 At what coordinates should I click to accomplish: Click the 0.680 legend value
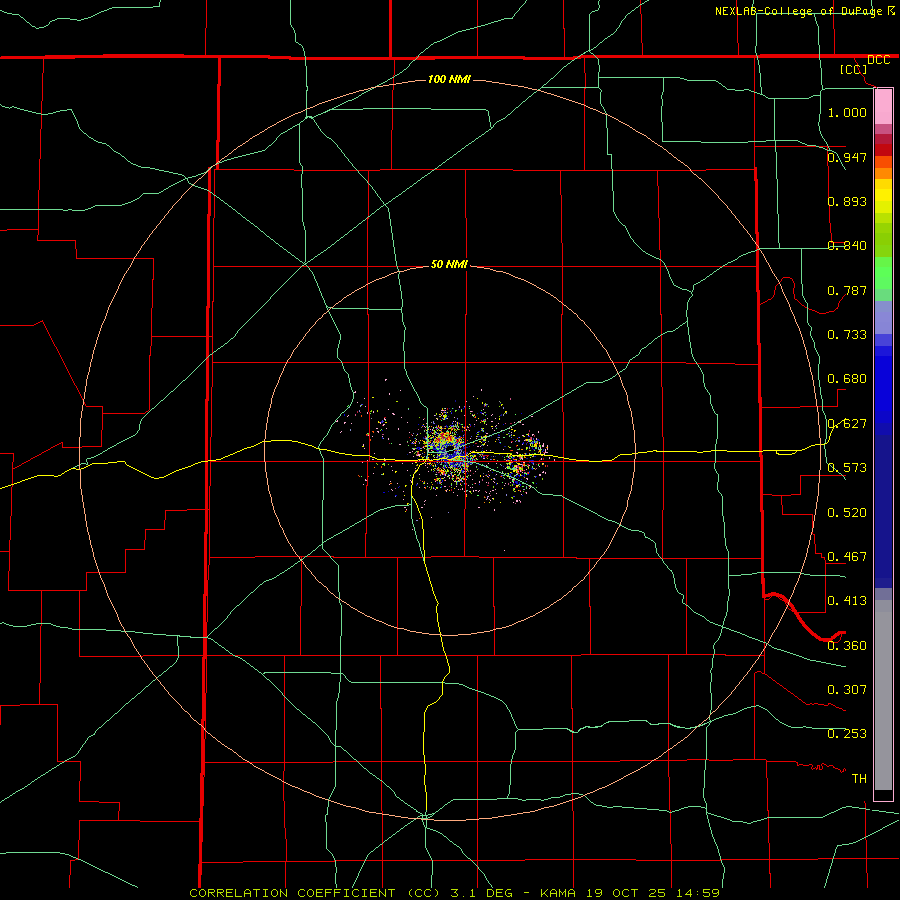(x=847, y=379)
